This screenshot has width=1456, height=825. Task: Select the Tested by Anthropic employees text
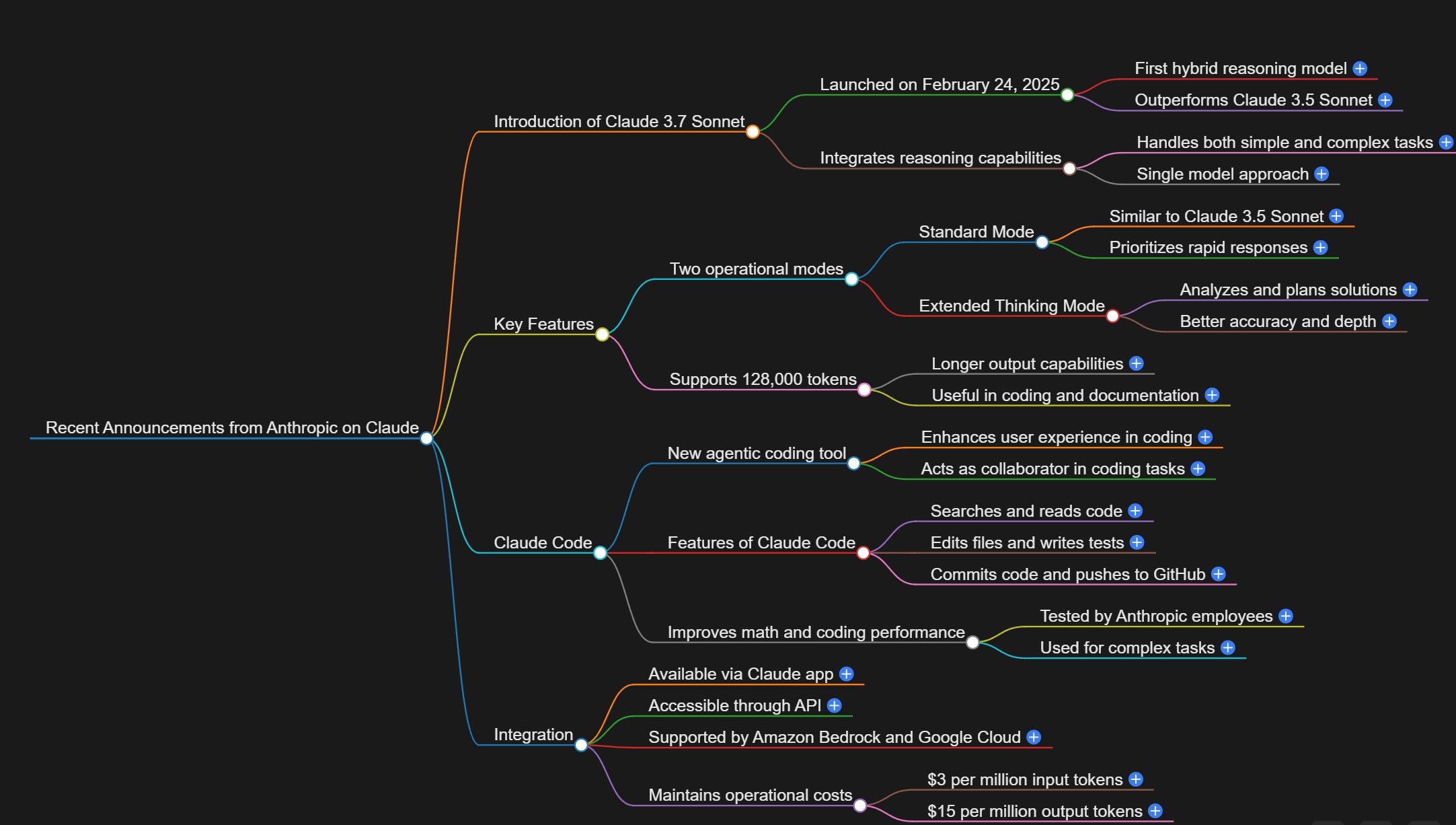(1156, 616)
